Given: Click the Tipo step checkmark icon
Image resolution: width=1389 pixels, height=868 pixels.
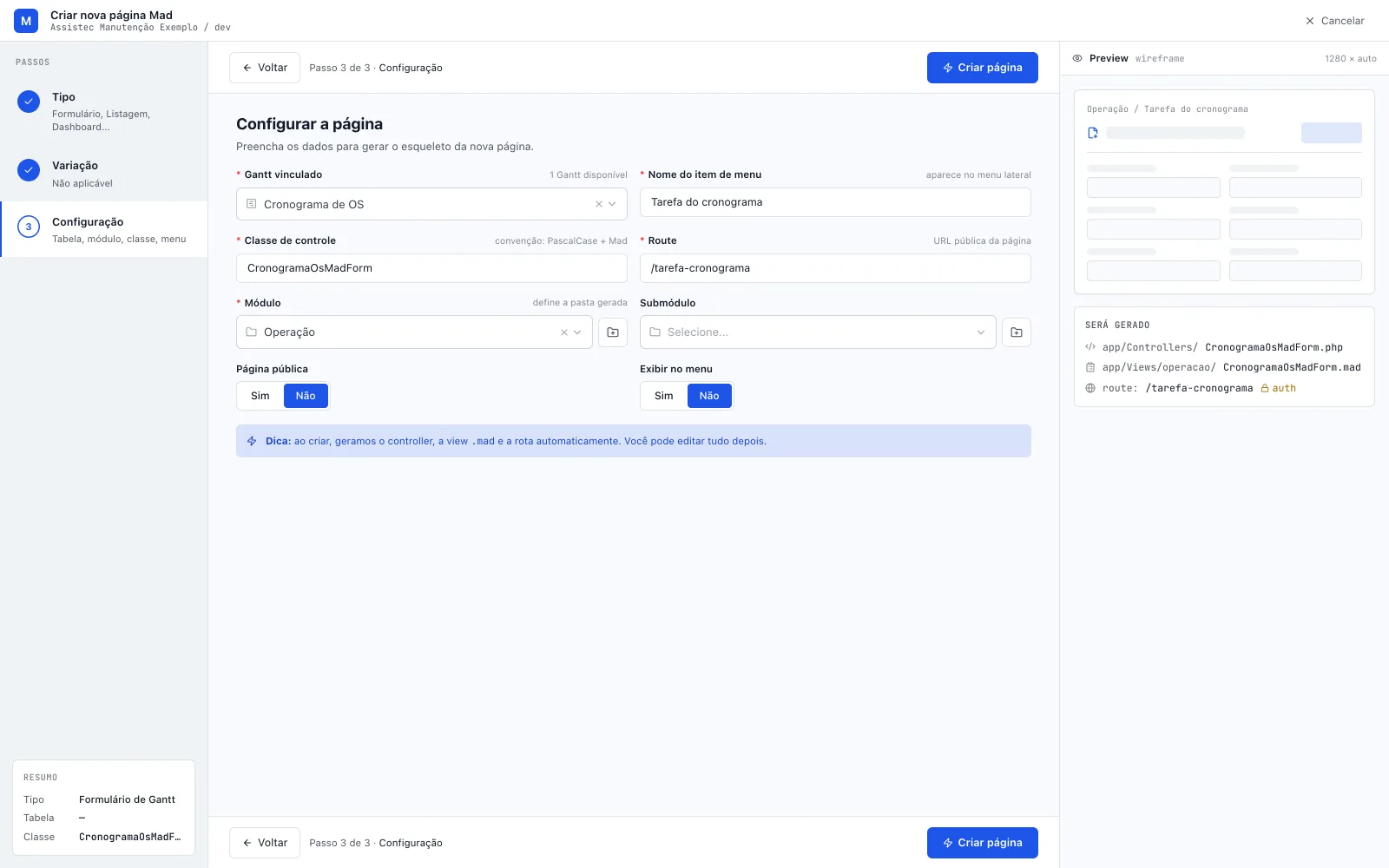Looking at the screenshot, I should coord(29,102).
